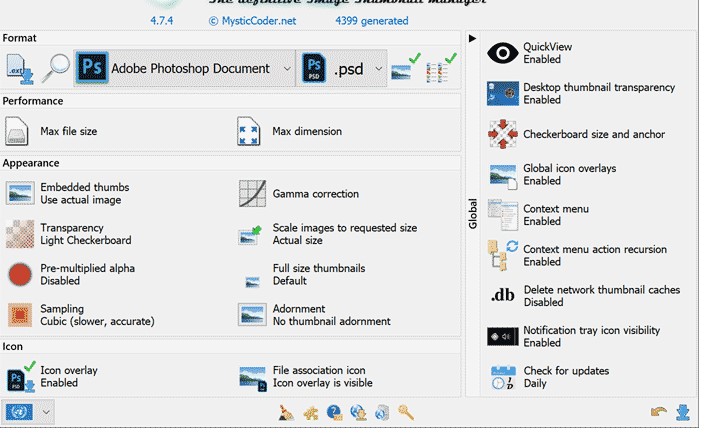
Task: Click the globe with document icon
Action: point(382,412)
